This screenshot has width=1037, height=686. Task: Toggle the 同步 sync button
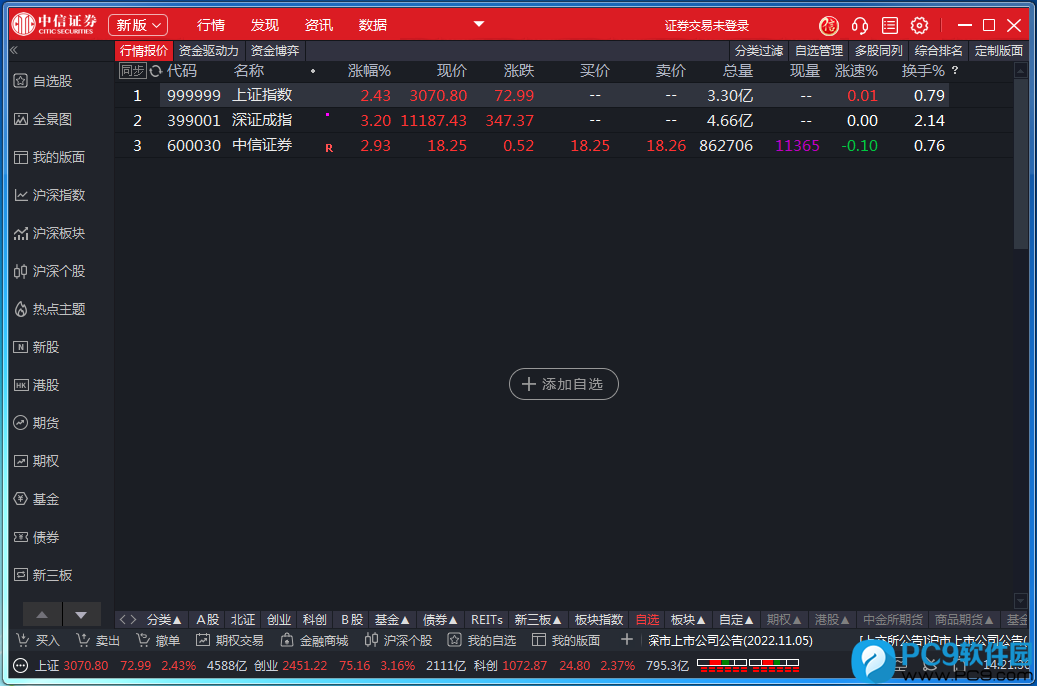[132, 71]
